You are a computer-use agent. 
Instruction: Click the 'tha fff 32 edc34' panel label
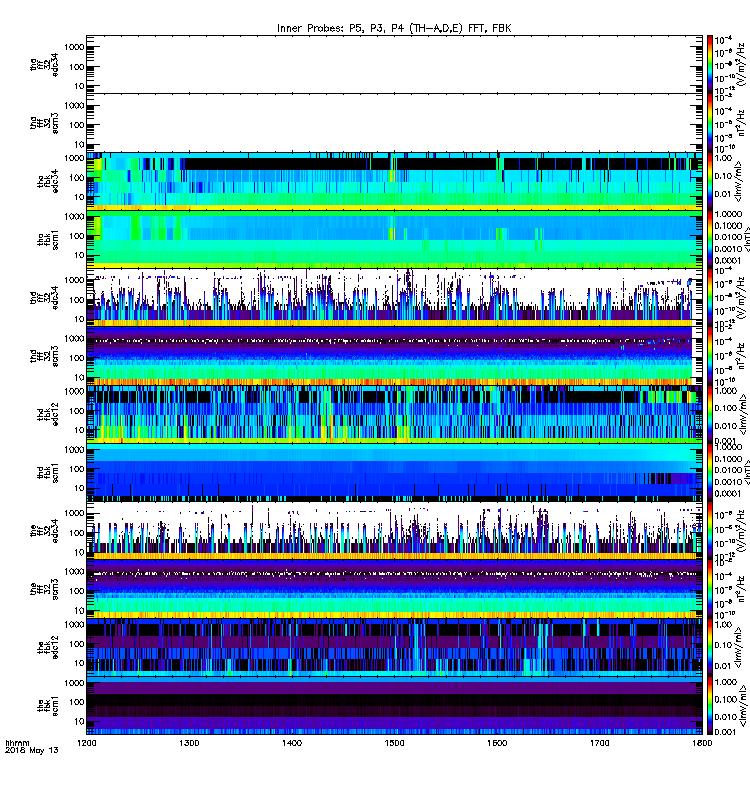(x=44, y=64)
